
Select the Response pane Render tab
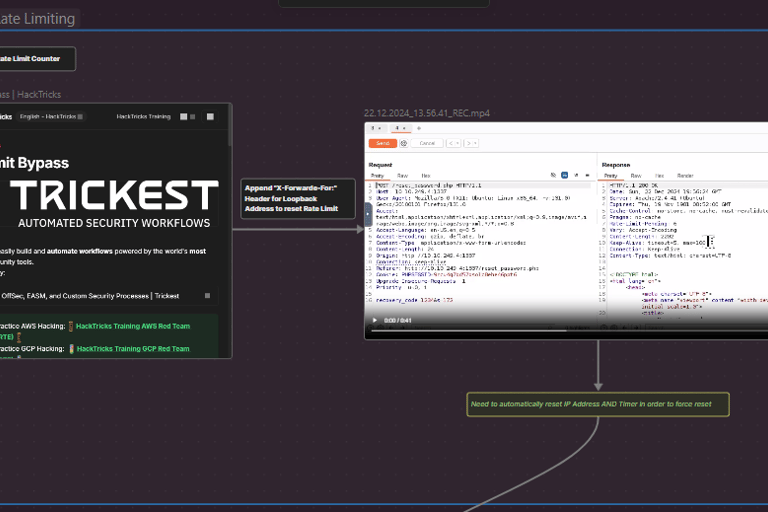[x=685, y=175]
